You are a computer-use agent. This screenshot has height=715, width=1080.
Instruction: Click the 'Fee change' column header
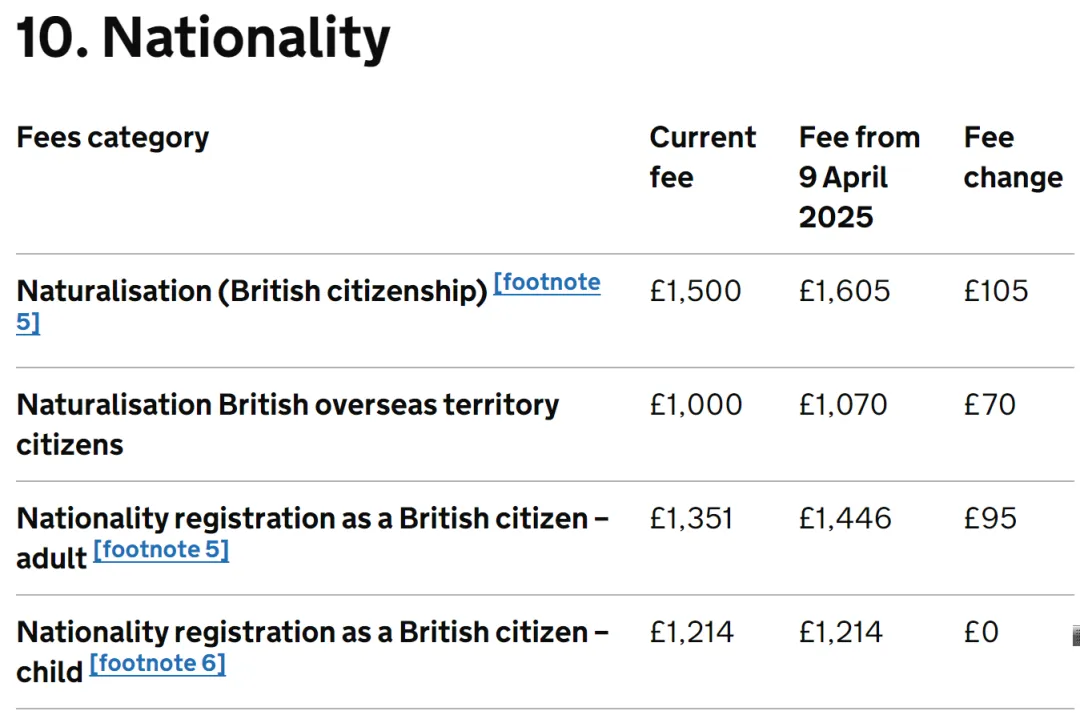click(1012, 157)
